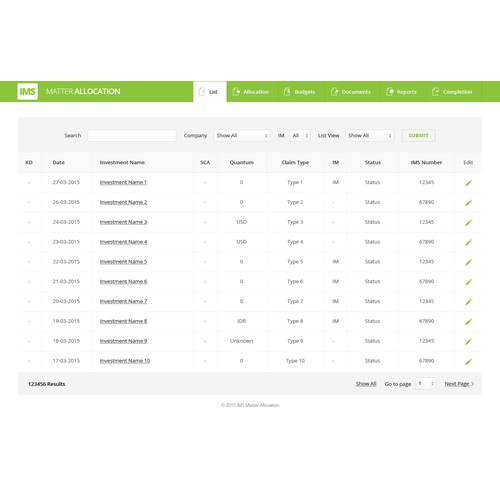Go to Next Page link
Viewport: 500px width, 500px height.
(x=457, y=384)
